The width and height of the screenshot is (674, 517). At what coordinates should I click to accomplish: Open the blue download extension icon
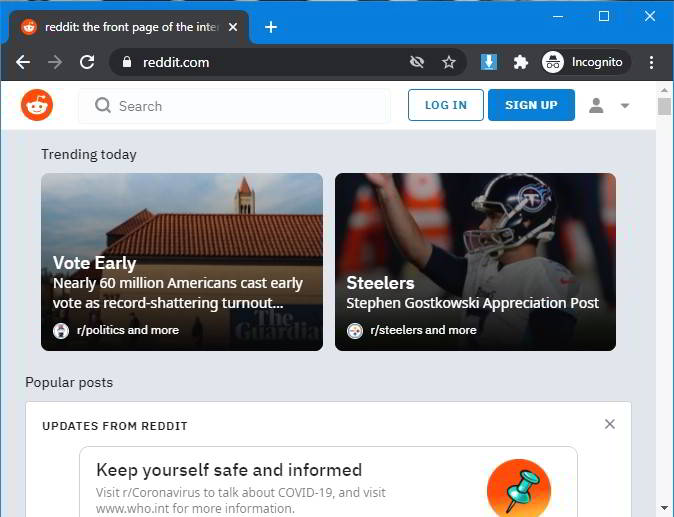point(489,62)
